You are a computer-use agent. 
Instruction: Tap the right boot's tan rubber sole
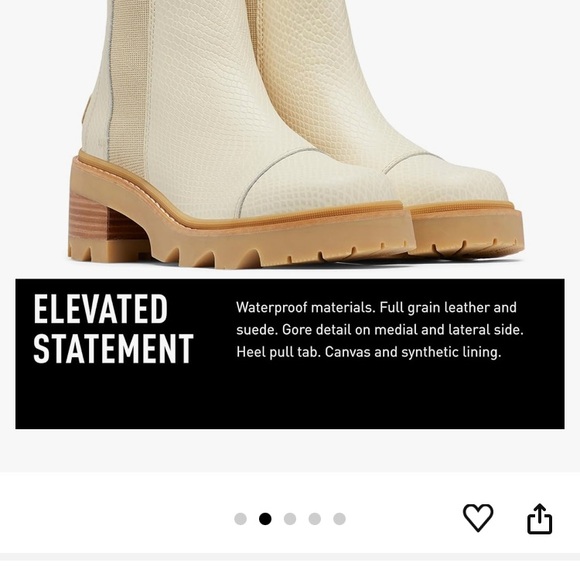[468, 231]
